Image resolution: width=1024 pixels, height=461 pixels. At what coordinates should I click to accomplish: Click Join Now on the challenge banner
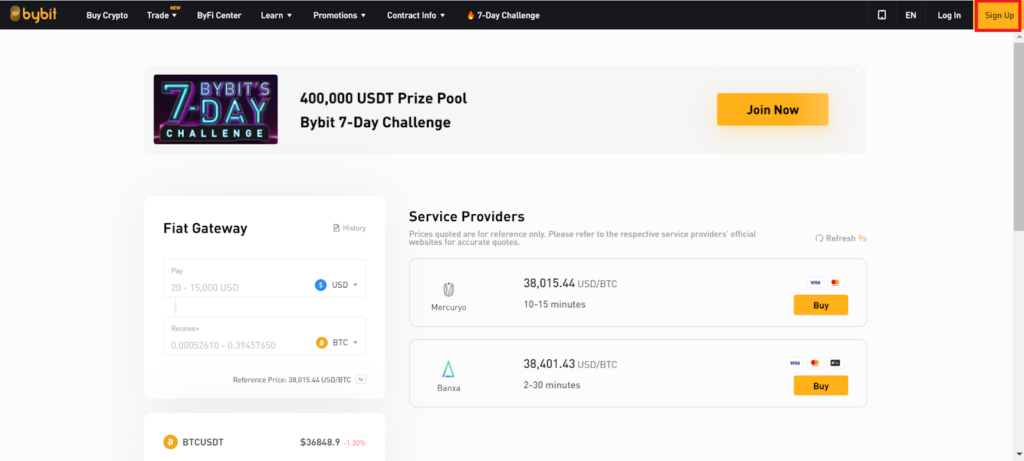pos(772,110)
